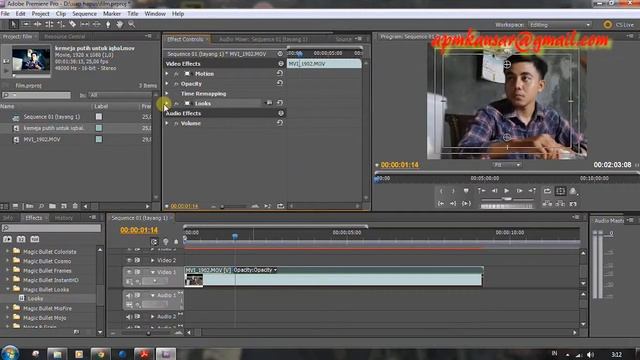640x360 pixels.
Task: Step forward one frame in Program monitor
Action: (x=519, y=191)
